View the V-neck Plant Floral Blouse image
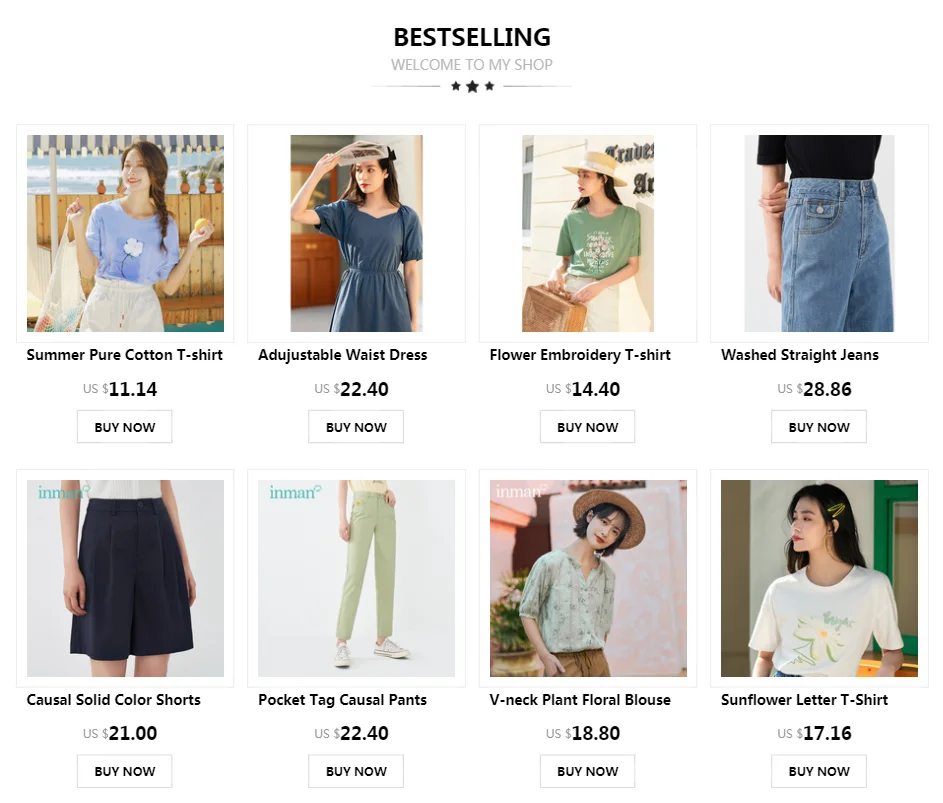The height and width of the screenshot is (803, 943). tap(588, 578)
